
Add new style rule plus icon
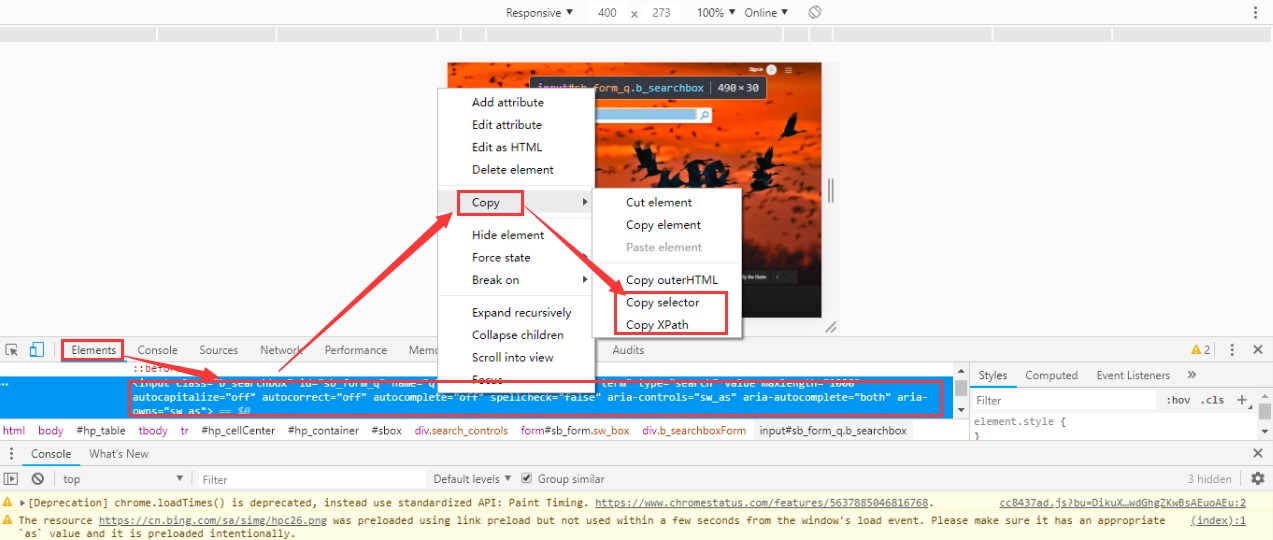pyautogui.click(x=1241, y=400)
